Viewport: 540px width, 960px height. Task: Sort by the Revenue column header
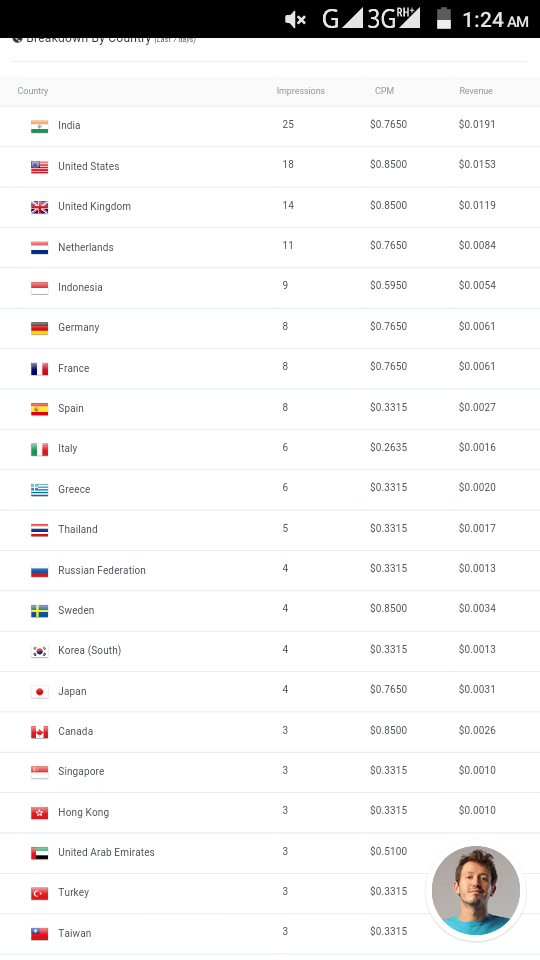point(476,91)
